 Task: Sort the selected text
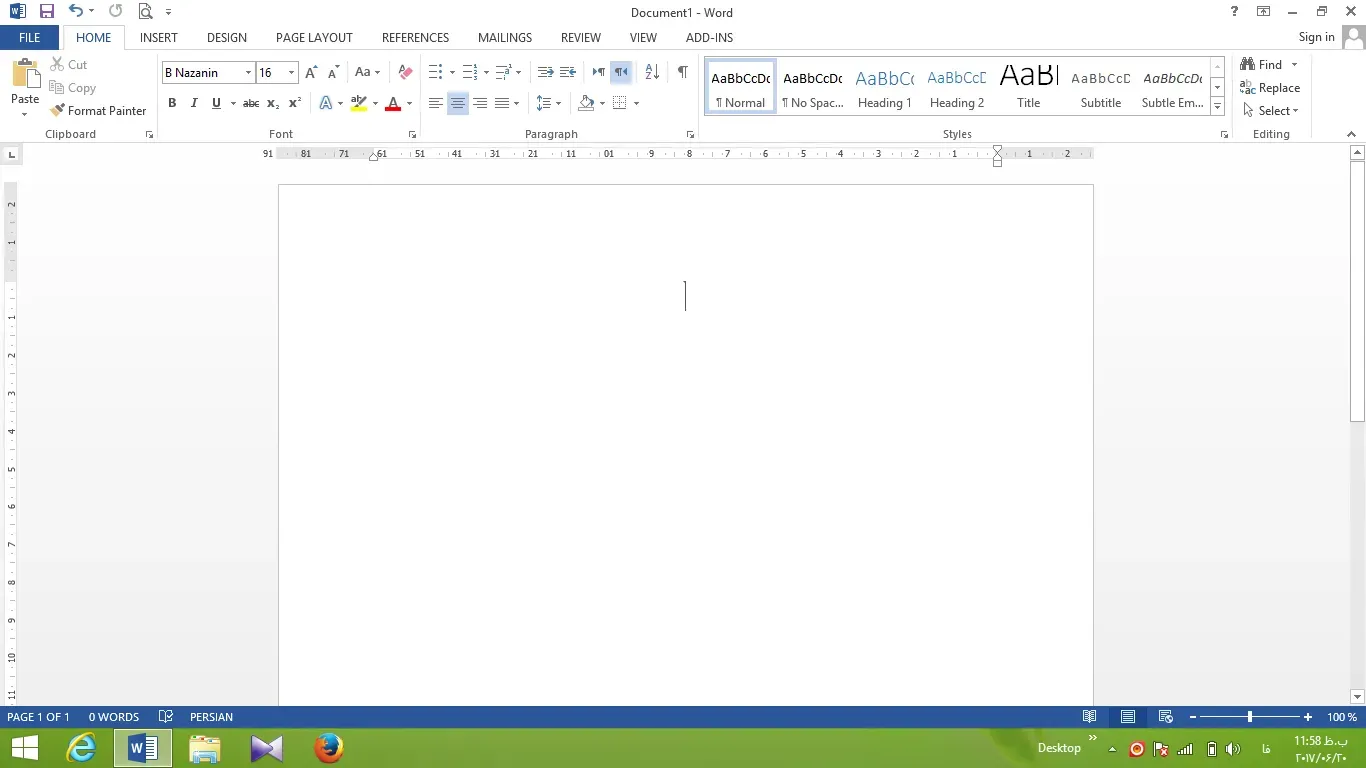tap(652, 72)
